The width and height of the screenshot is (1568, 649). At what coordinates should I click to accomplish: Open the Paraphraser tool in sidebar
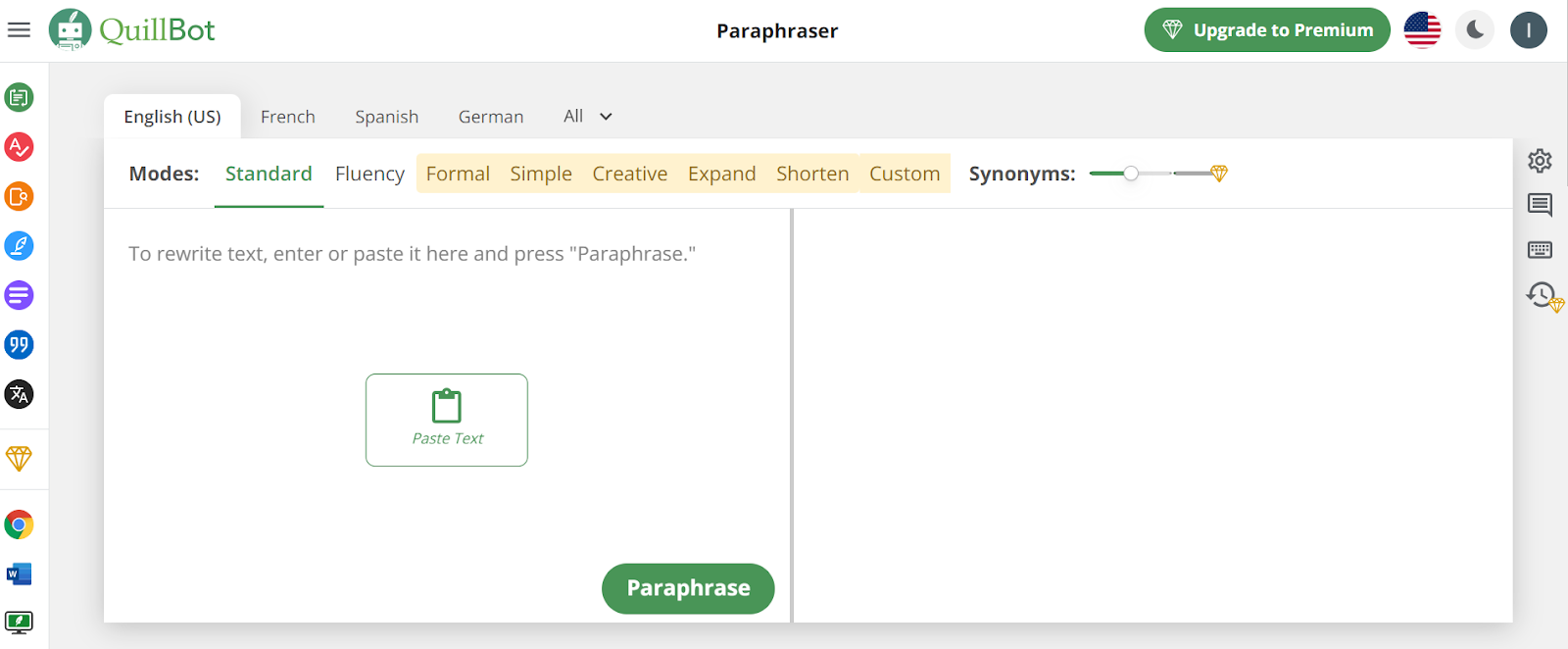point(19,97)
